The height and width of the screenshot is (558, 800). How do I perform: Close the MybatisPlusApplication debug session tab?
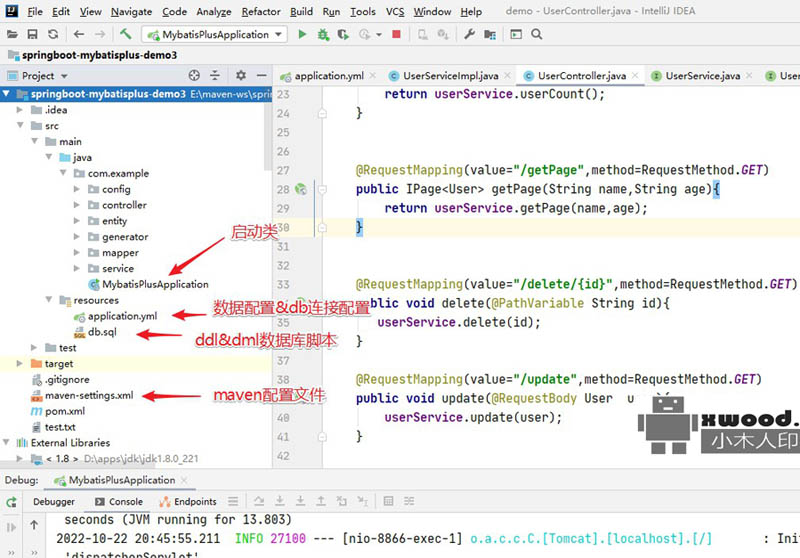[184, 480]
